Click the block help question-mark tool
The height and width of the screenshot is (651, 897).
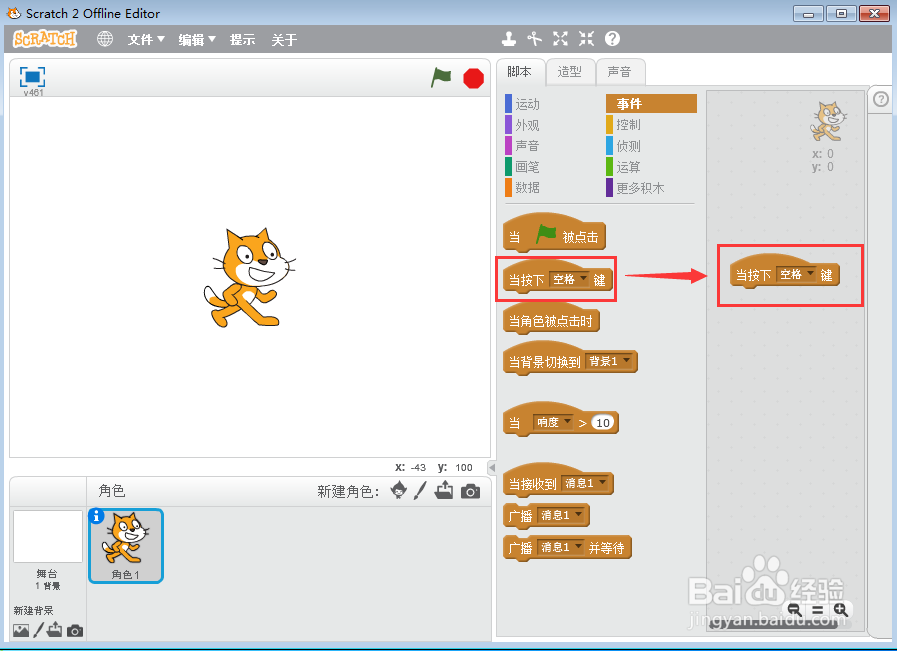[612, 39]
